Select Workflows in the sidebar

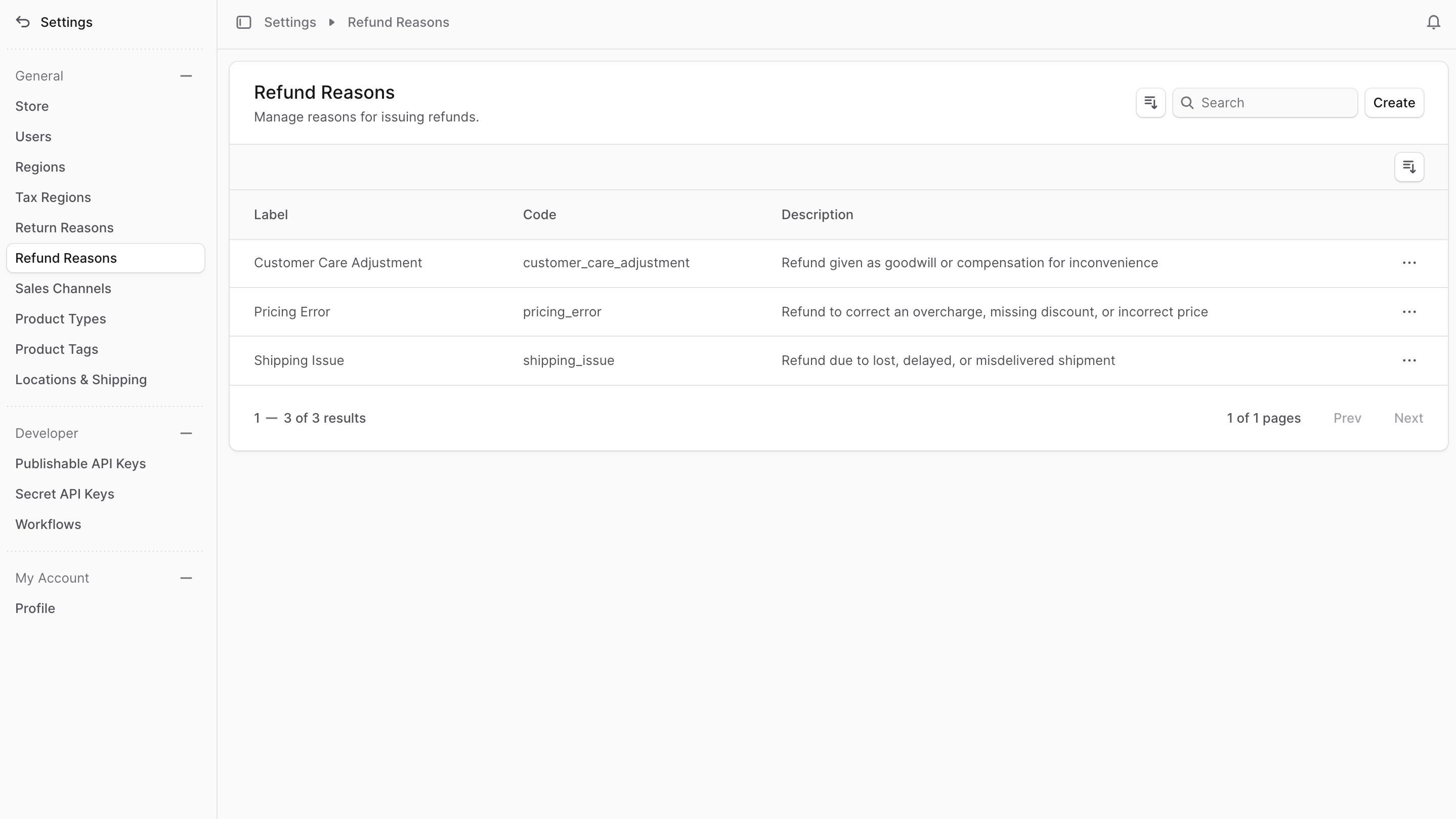pyautogui.click(x=48, y=524)
